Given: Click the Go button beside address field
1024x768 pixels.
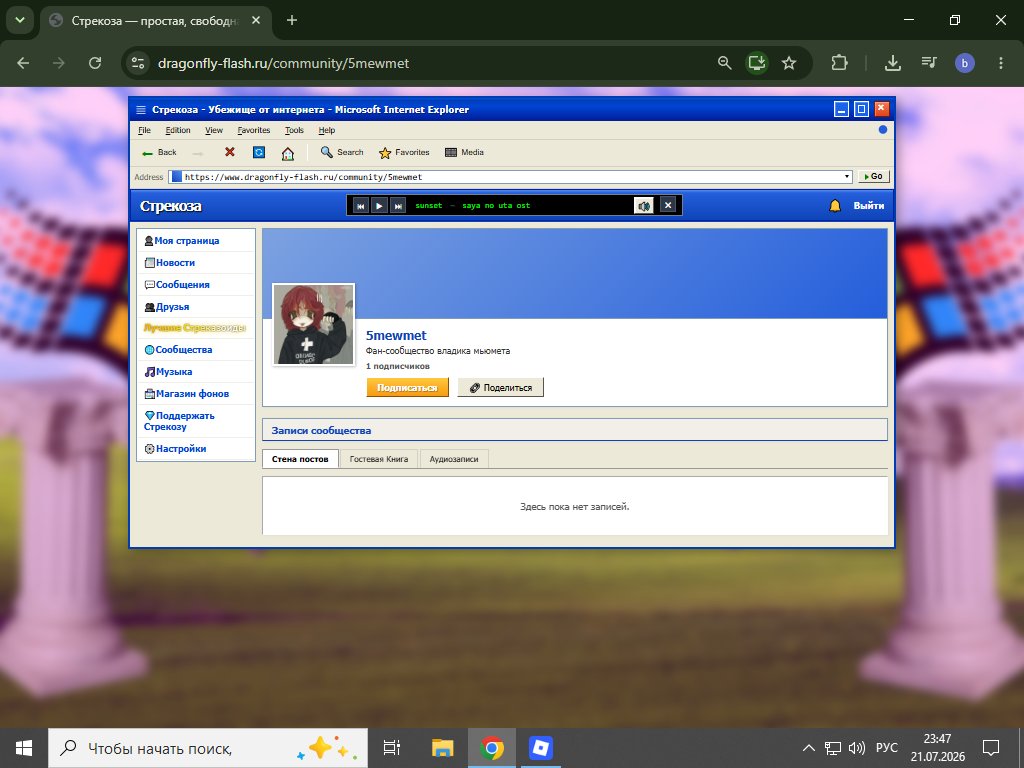Looking at the screenshot, I should coord(873,176).
